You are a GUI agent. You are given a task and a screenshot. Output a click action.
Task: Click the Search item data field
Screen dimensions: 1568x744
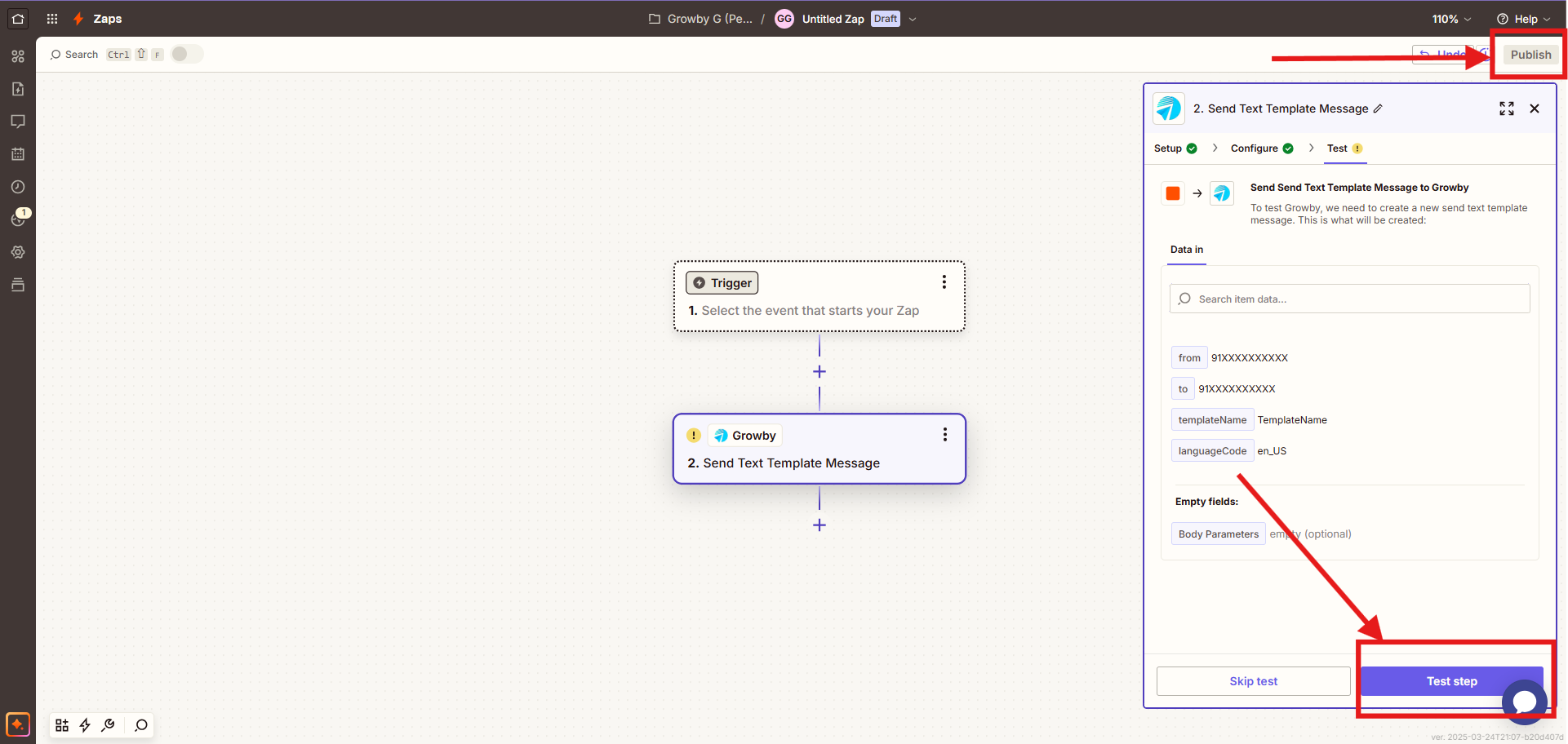click(x=1350, y=299)
